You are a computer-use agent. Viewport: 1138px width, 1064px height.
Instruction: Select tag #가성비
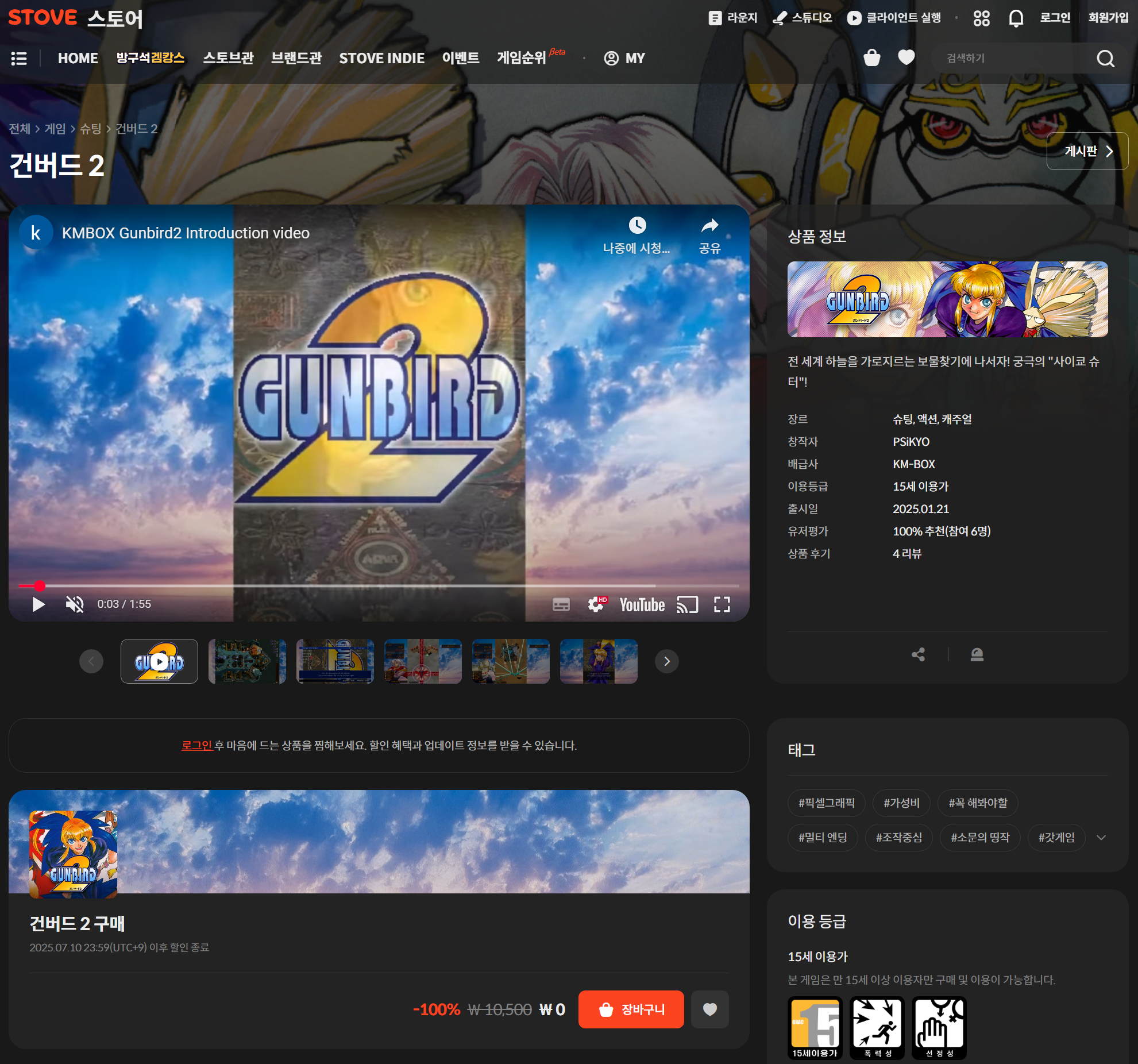[901, 803]
